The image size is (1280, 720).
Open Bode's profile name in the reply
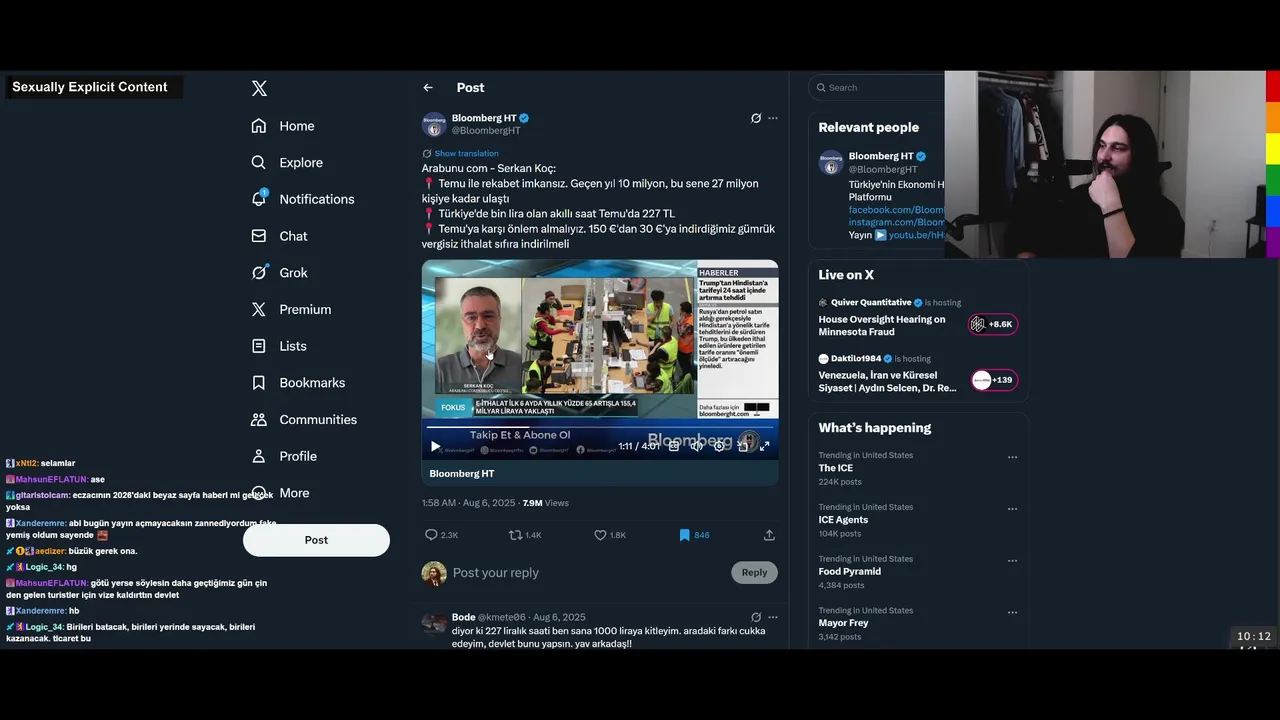coord(463,617)
